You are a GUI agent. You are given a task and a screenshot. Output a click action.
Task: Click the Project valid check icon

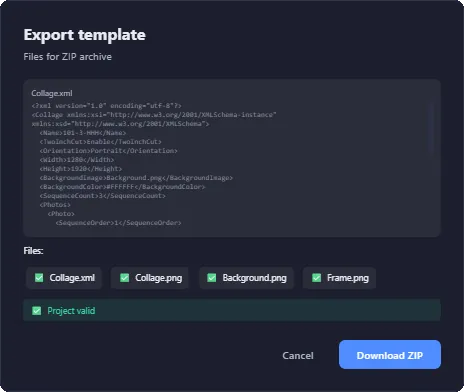37,311
